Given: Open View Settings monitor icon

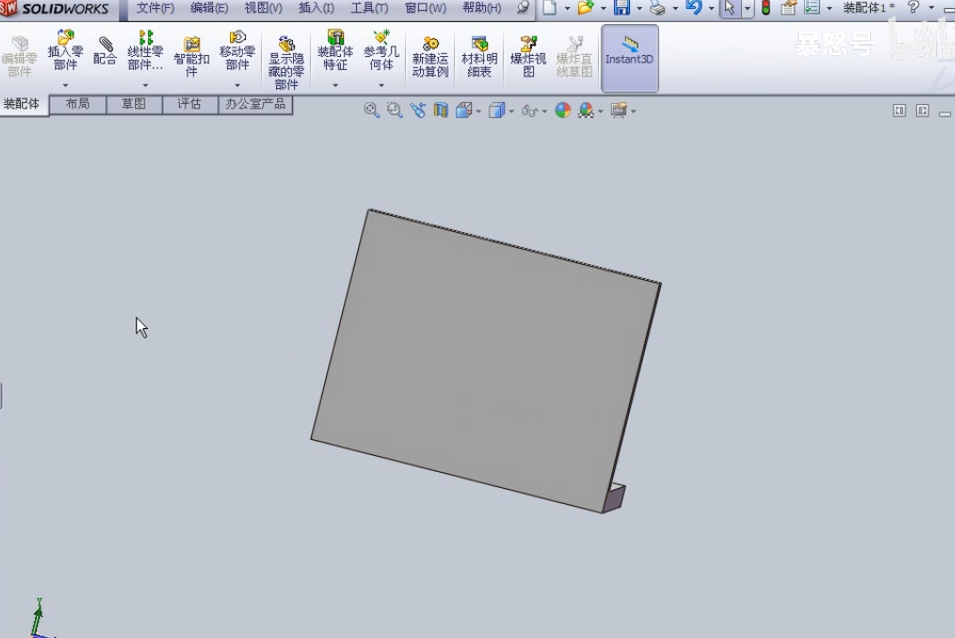Looking at the screenshot, I should 619,110.
